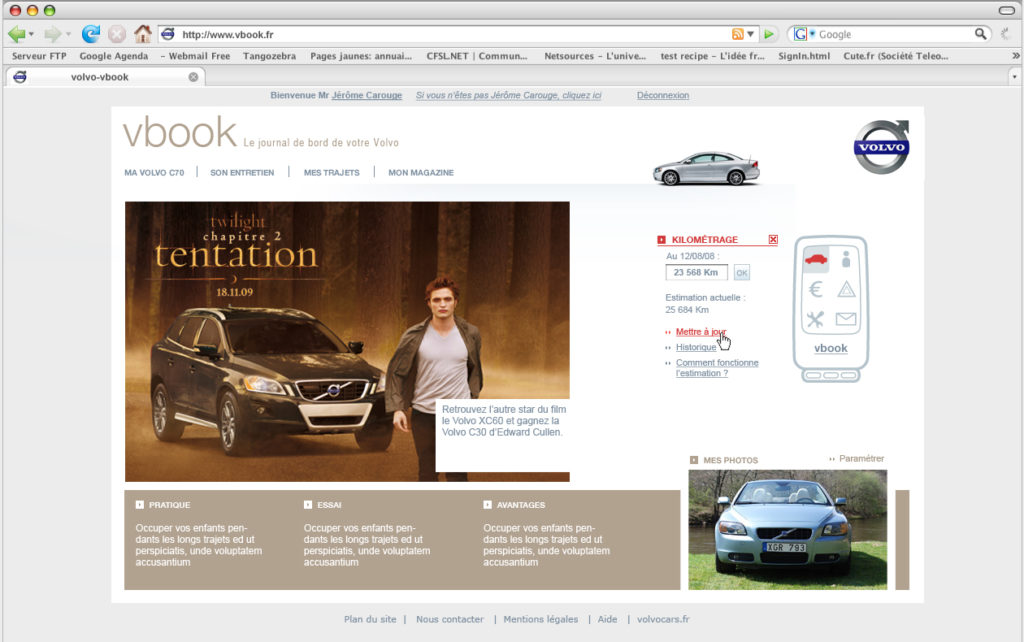
Task: Open the address bar feed dropdown arrow
Action: pyautogui.click(x=750, y=34)
